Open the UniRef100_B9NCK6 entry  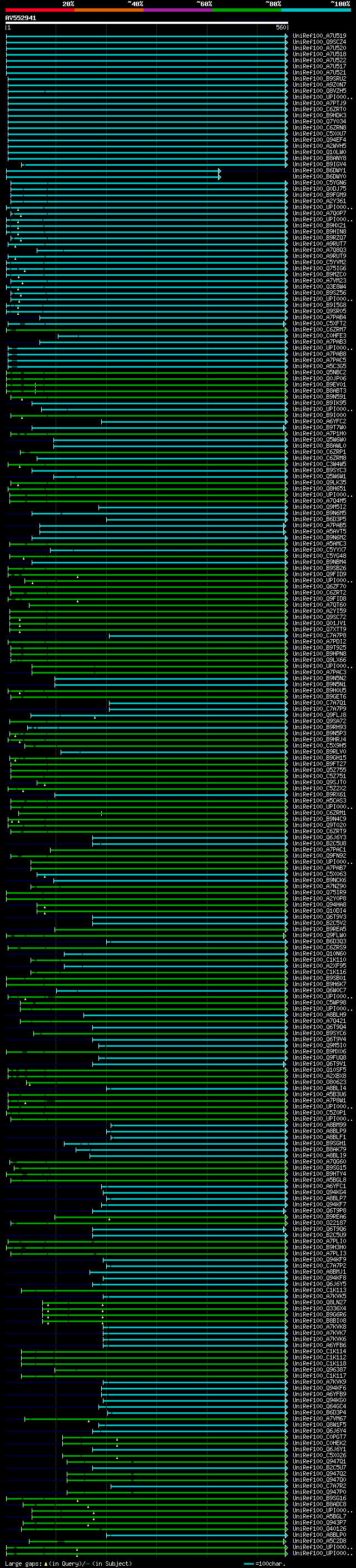coord(319,880)
